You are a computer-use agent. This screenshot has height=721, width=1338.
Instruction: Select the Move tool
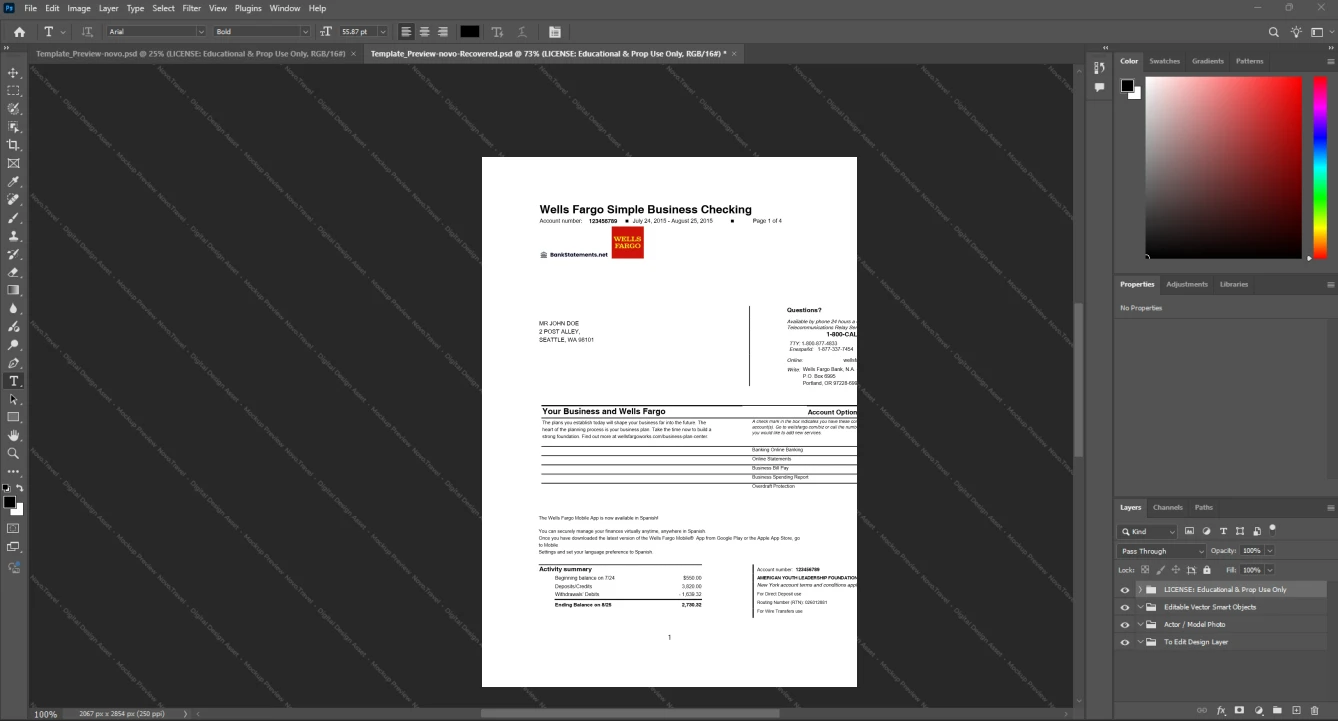(14, 73)
